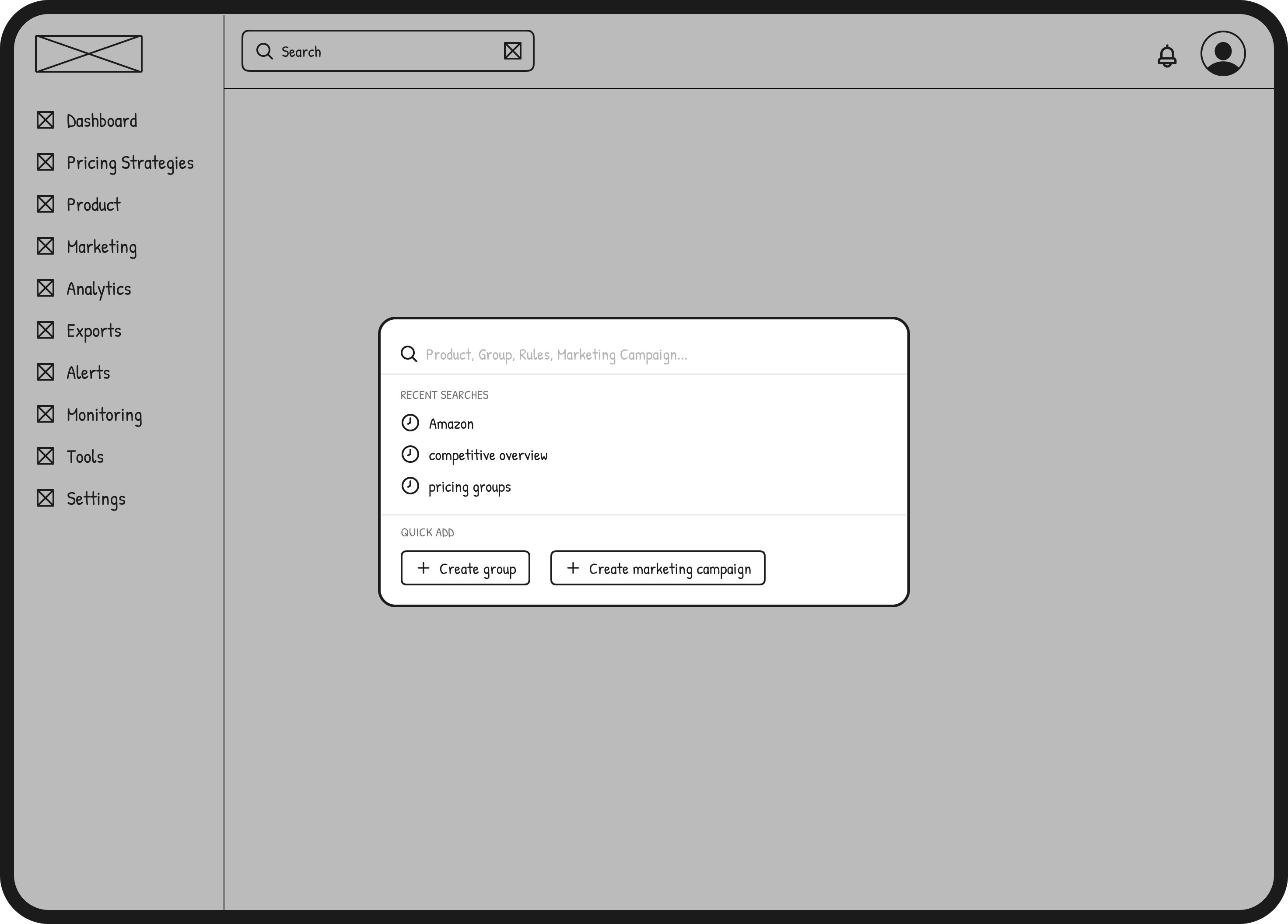Click the QUICK ADD heading
1288x924 pixels.
tap(427, 532)
